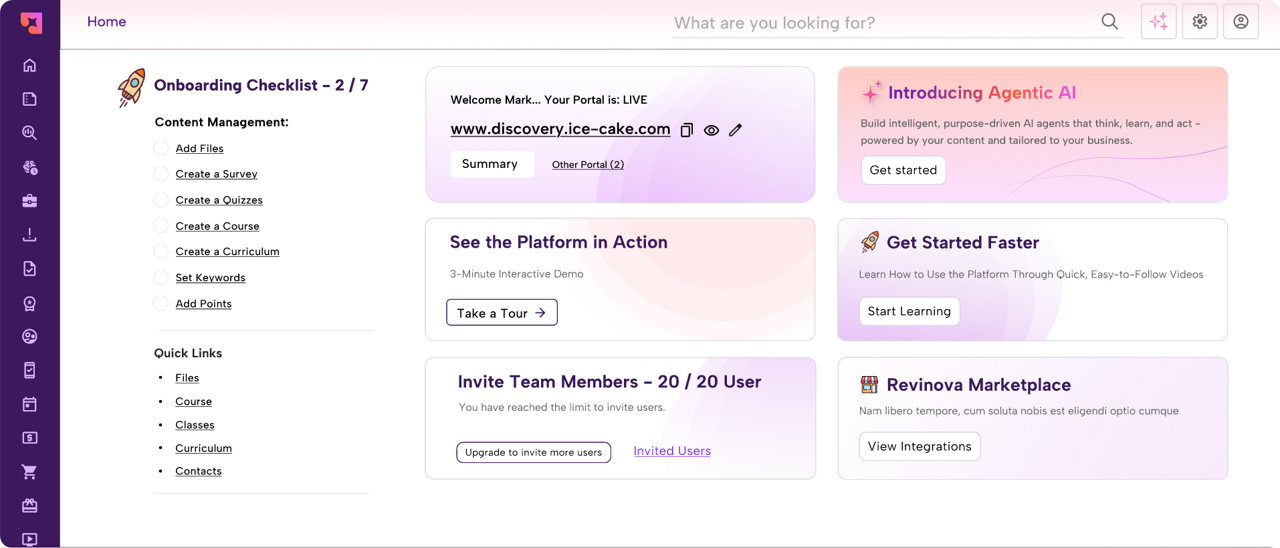1280x548 pixels.
Task: Switch to Other Portal (2)
Action: click(588, 165)
